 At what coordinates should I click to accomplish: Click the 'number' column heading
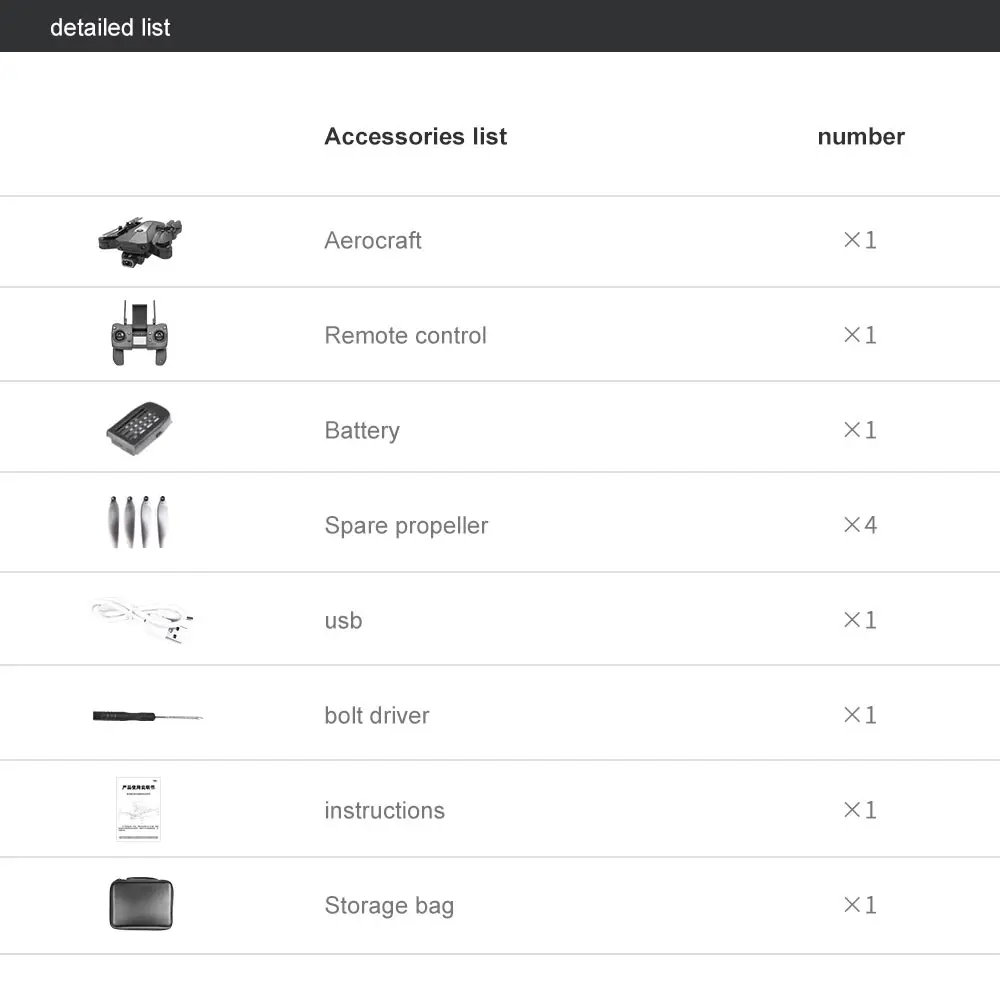point(861,136)
